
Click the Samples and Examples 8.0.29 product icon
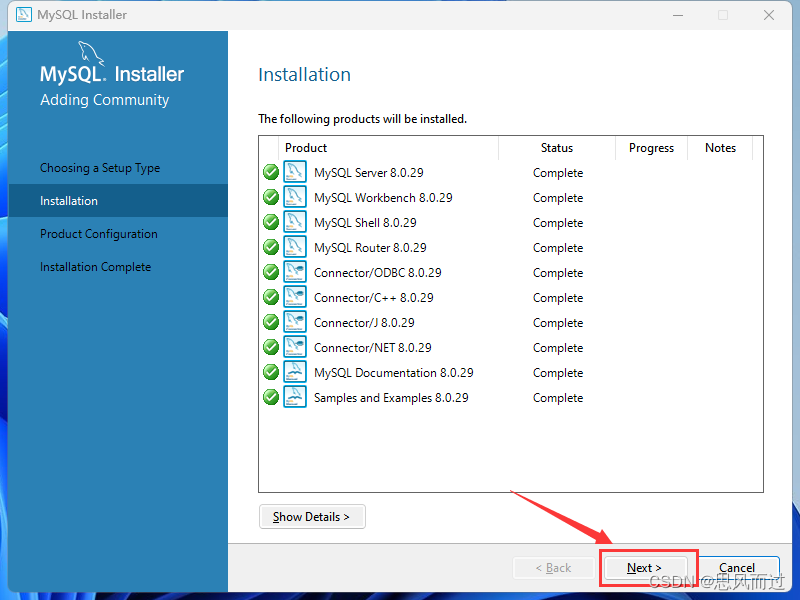coord(295,397)
